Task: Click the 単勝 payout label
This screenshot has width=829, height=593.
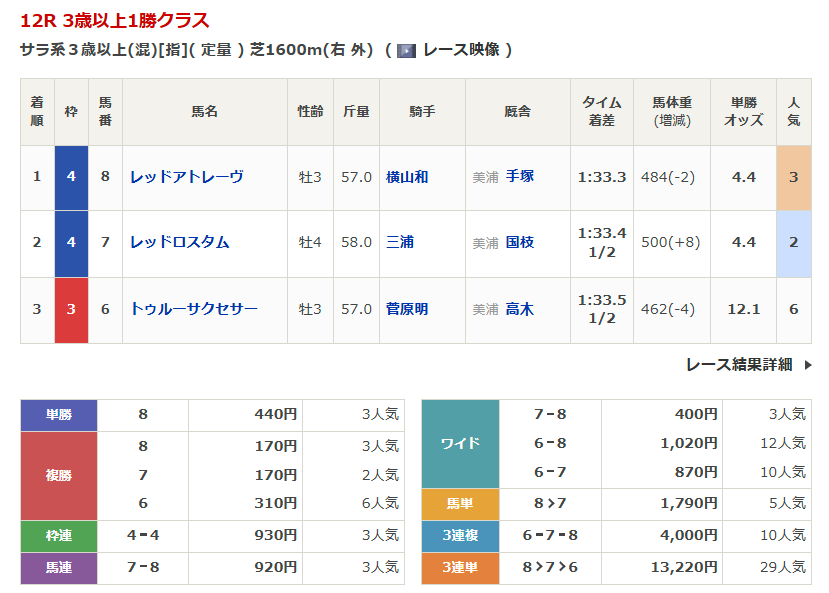Action: pyautogui.click(x=59, y=415)
